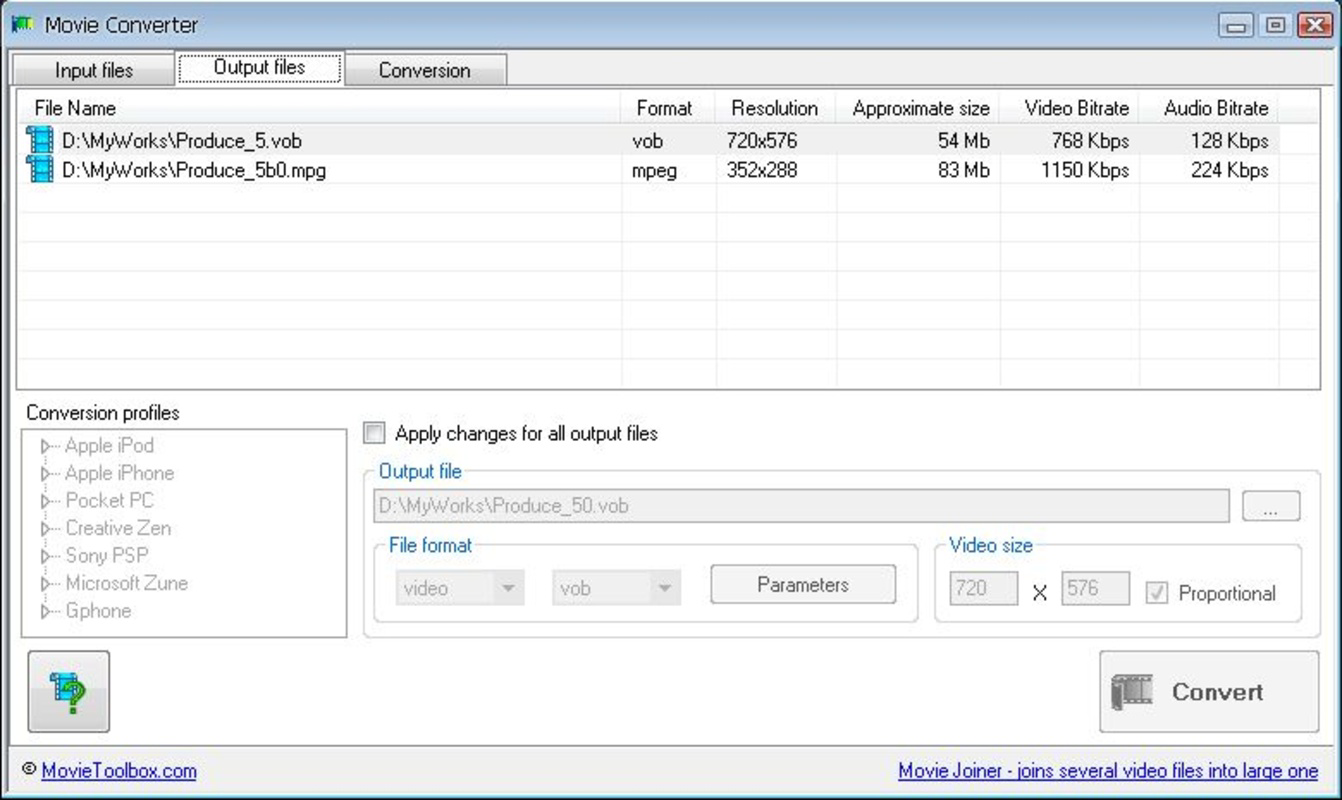Expand the Pocket PC profile
This screenshot has width=1342, height=800.
pyautogui.click(x=45, y=501)
